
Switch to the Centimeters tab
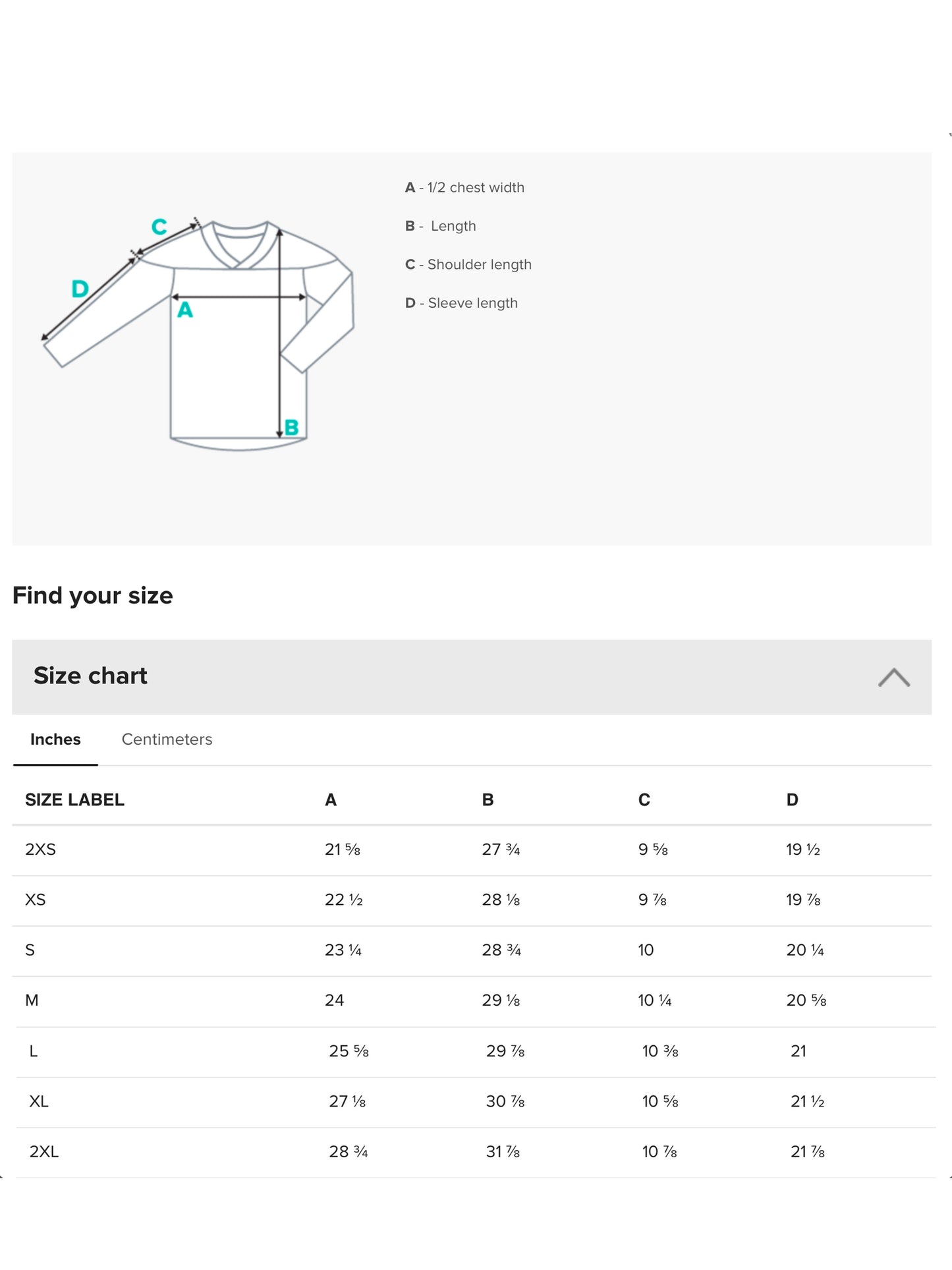coord(167,739)
